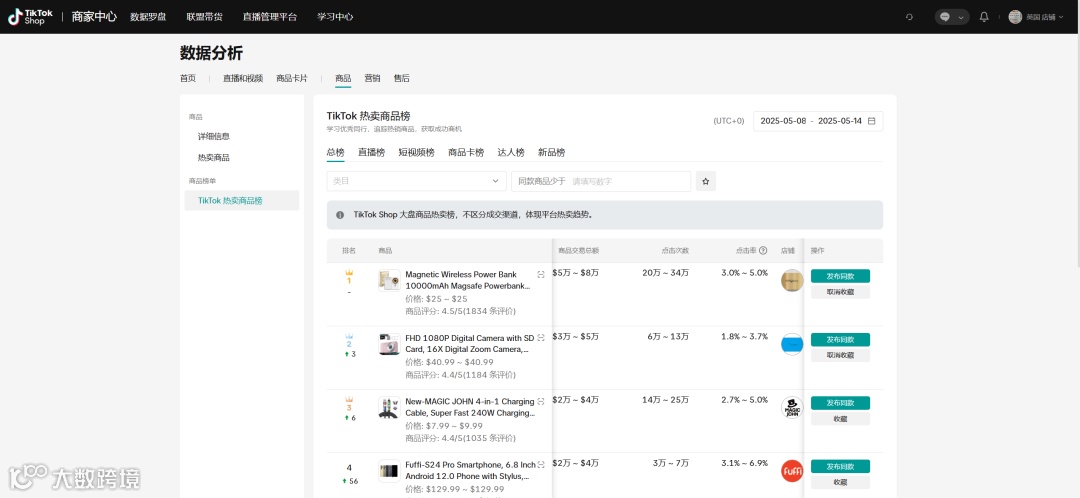Open 联盟带货 in top navigation

coord(205,17)
